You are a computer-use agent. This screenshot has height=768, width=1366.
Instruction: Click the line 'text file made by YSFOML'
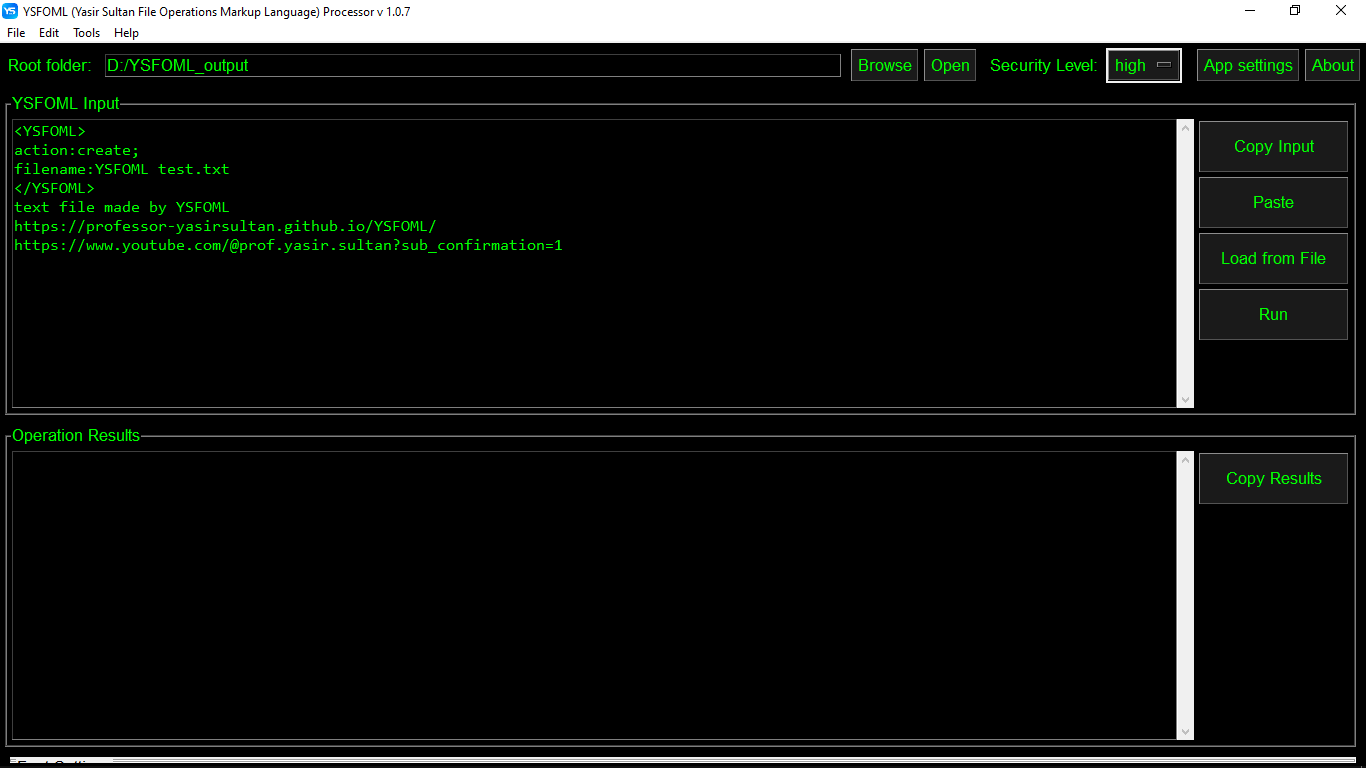[x=122, y=207]
